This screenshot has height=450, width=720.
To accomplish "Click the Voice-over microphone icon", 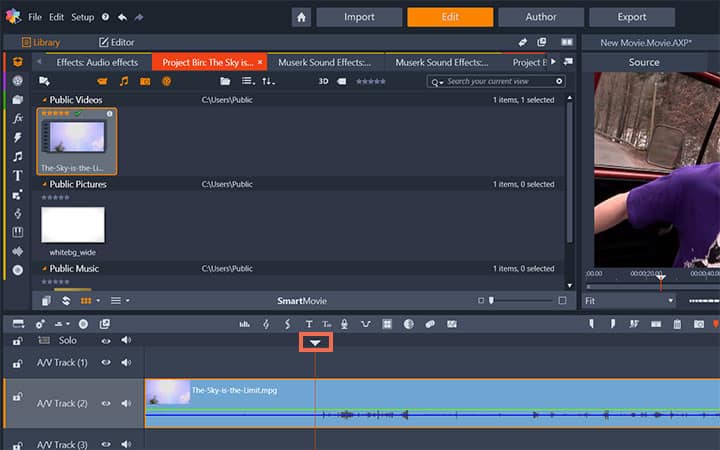I will [344, 324].
